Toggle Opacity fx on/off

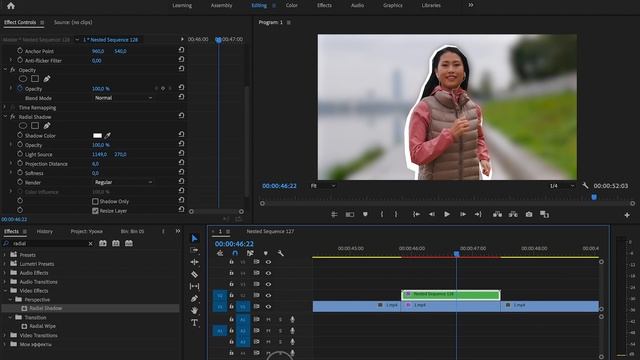[13, 70]
